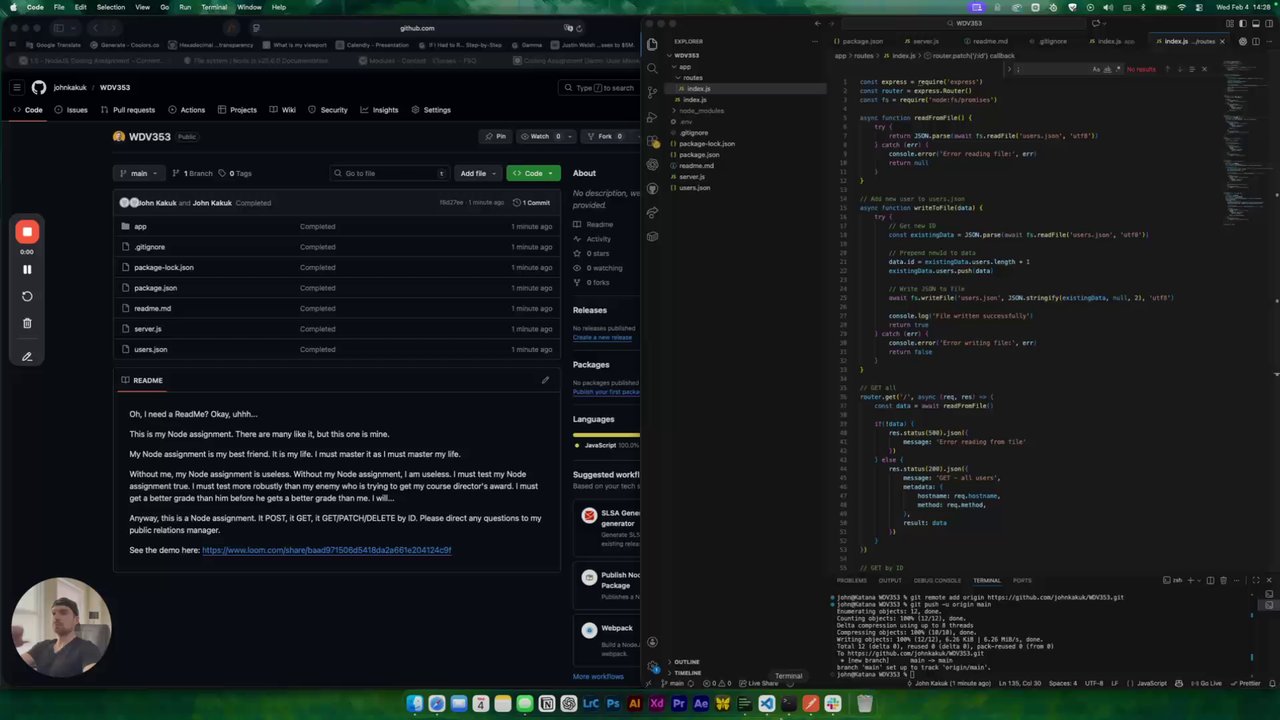The width and height of the screenshot is (1280, 720).
Task: Pause the screen recording
Action: pos(27,269)
